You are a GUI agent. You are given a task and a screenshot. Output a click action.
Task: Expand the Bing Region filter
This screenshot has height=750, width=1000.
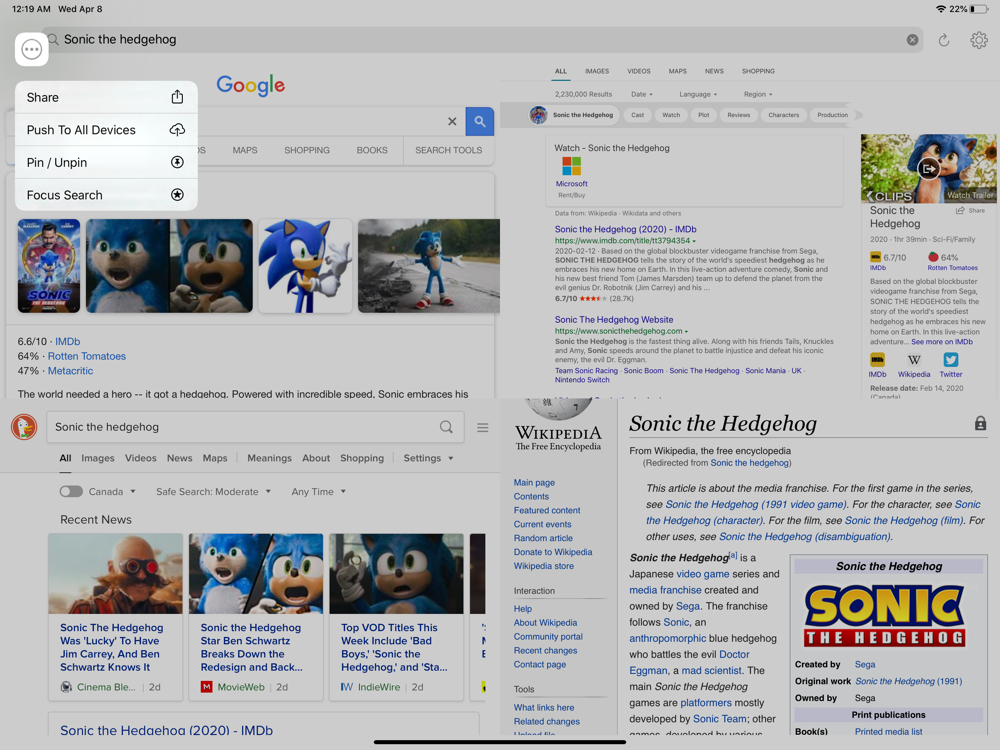coord(758,94)
